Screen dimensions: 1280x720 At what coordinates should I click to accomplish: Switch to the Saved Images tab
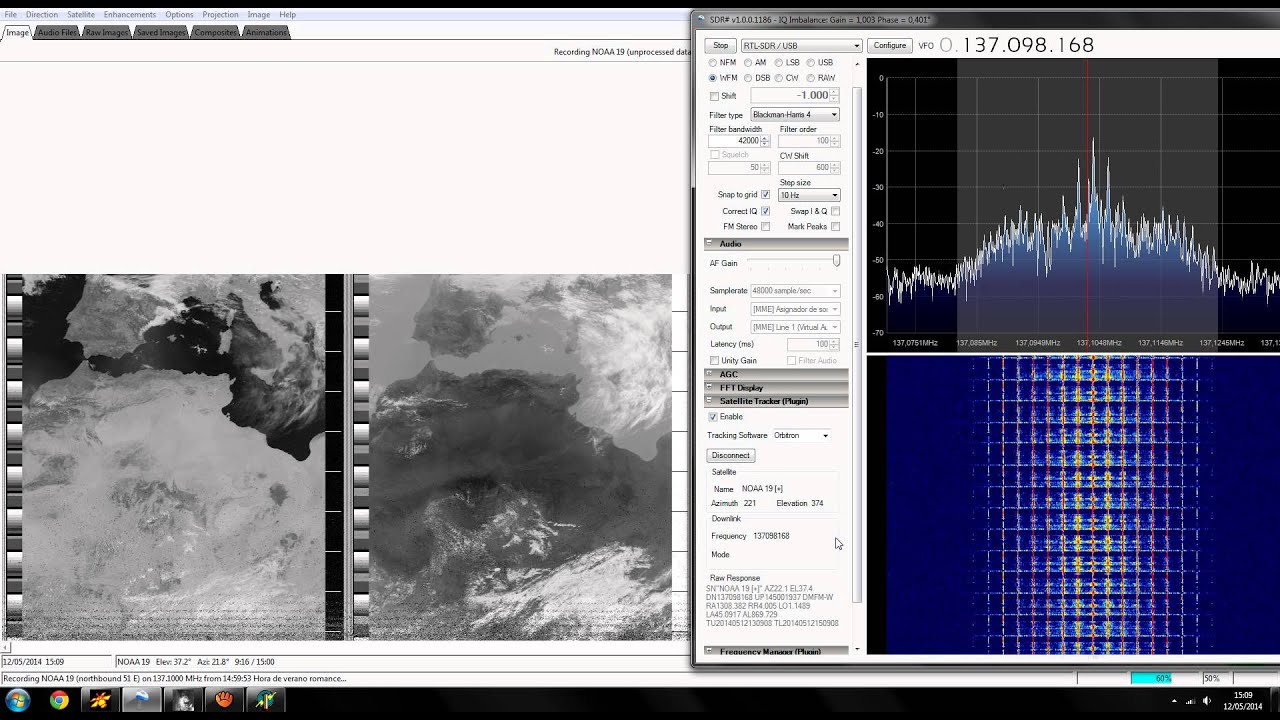(161, 32)
